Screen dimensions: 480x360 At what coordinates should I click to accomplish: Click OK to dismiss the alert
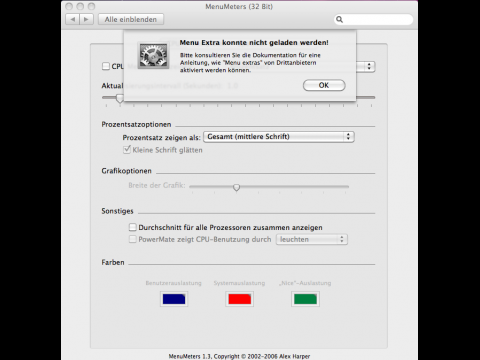[x=324, y=85]
